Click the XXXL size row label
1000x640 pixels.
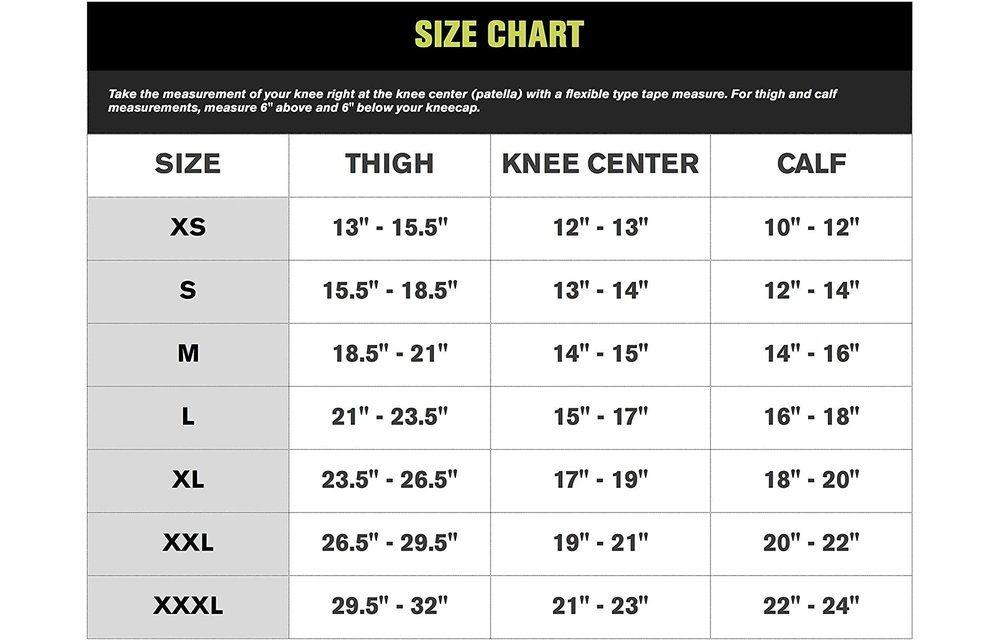click(x=188, y=606)
